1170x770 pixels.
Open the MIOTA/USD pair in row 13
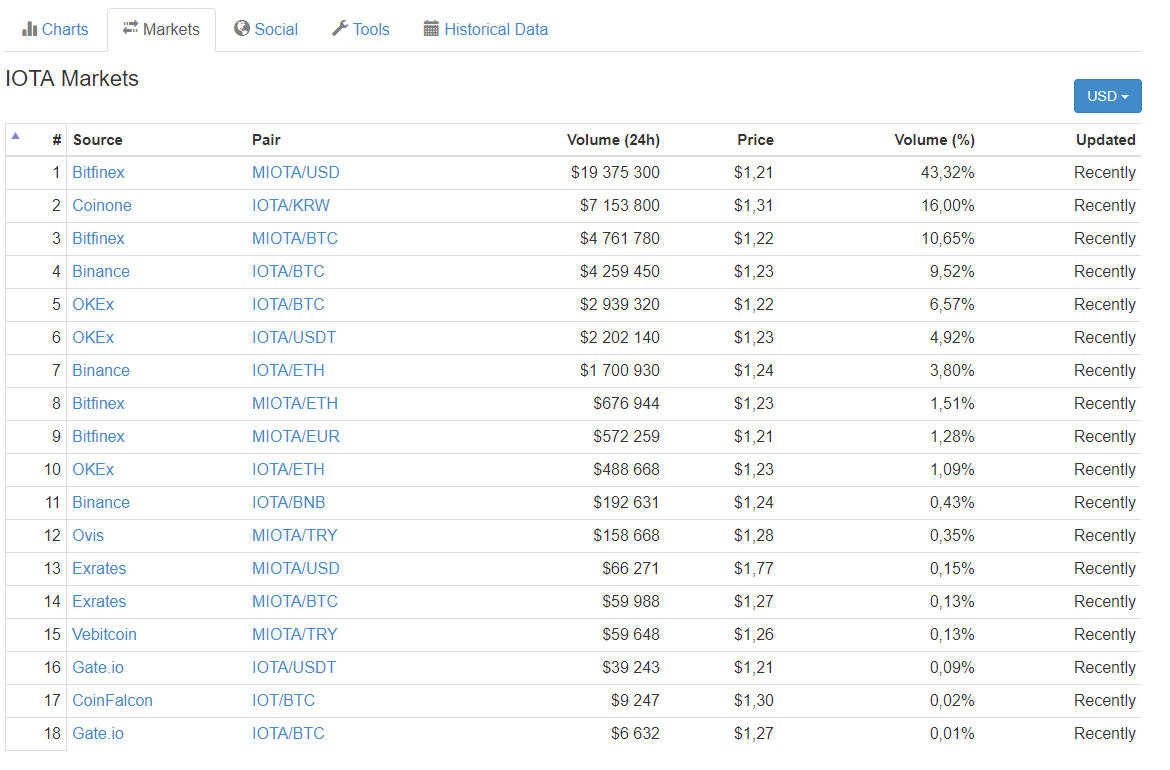tap(295, 569)
